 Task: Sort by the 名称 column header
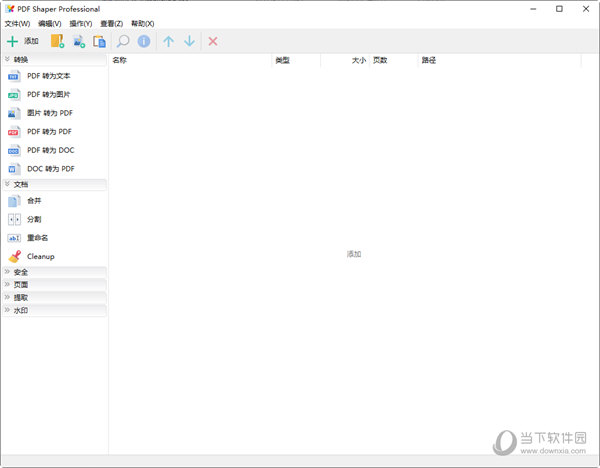120,60
